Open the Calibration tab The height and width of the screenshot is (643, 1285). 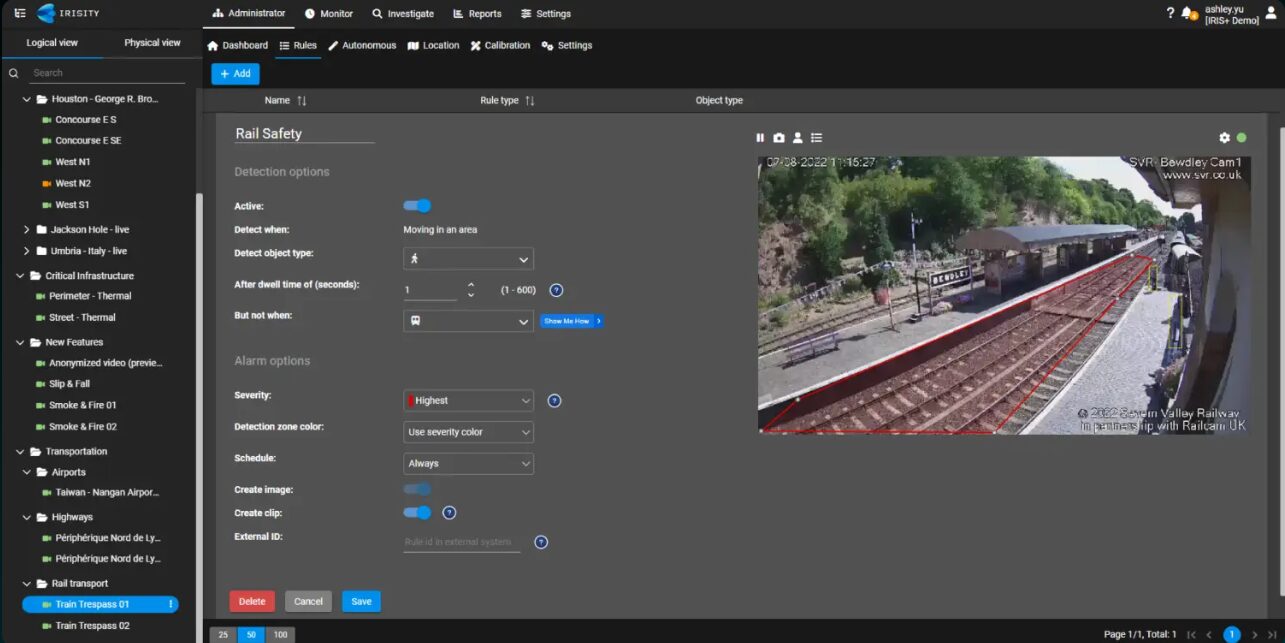pos(500,46)
